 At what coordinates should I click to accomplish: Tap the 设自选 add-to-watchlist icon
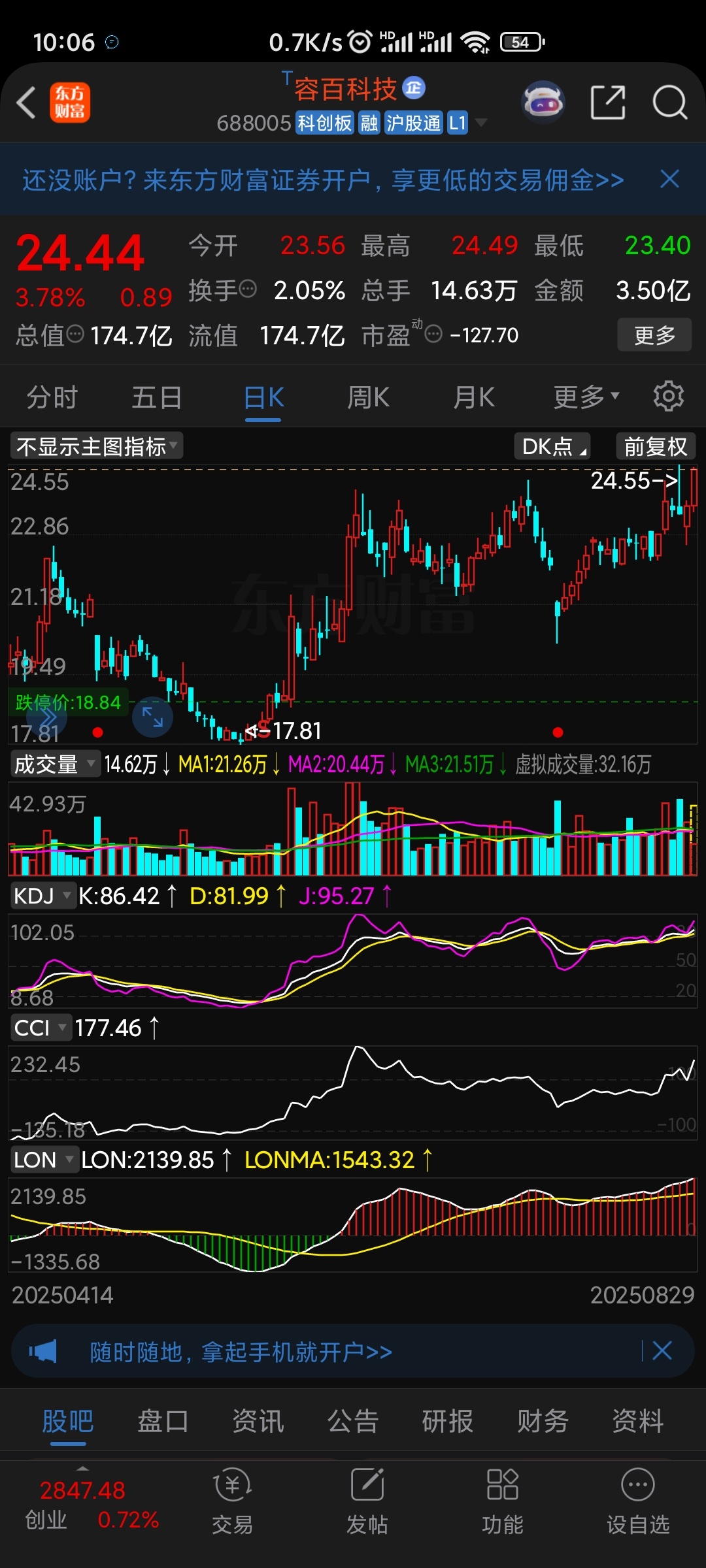coord(637,1501)
